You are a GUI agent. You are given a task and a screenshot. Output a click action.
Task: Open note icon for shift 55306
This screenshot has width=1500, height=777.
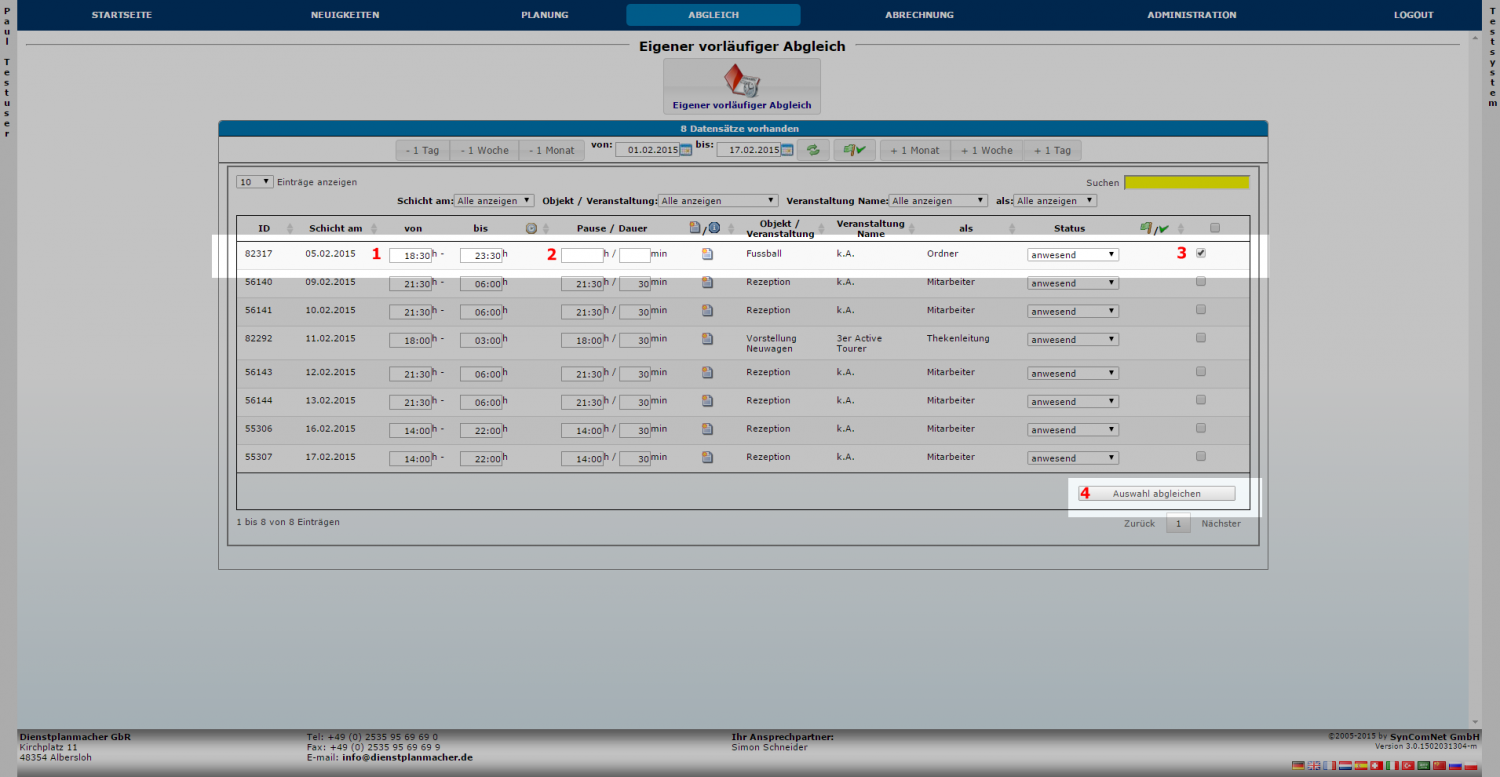click(x=707, y=429)
